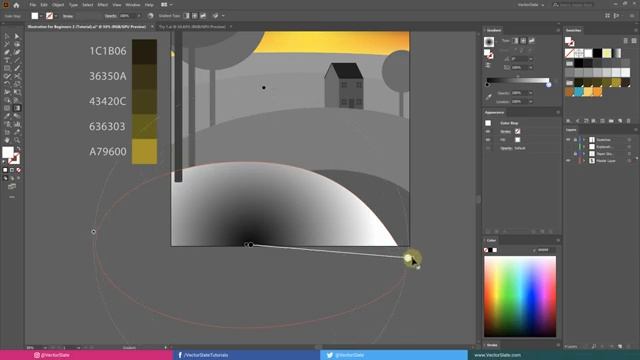Pick a color in the Color spectrum
The width and height of the screenshot is (640, 360).
[x=520, y=297]
